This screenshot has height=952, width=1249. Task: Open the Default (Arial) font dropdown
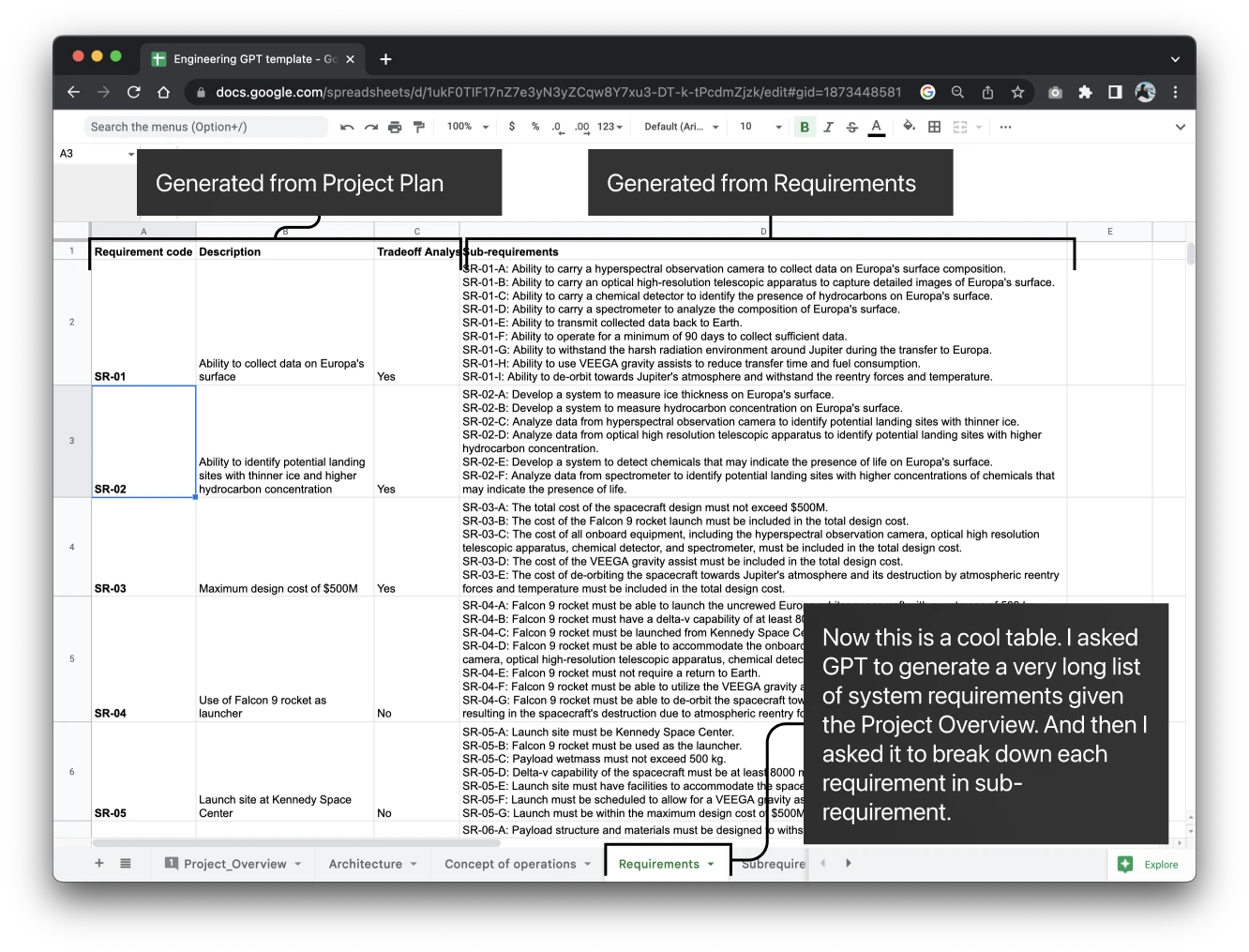tap(682, 127)
